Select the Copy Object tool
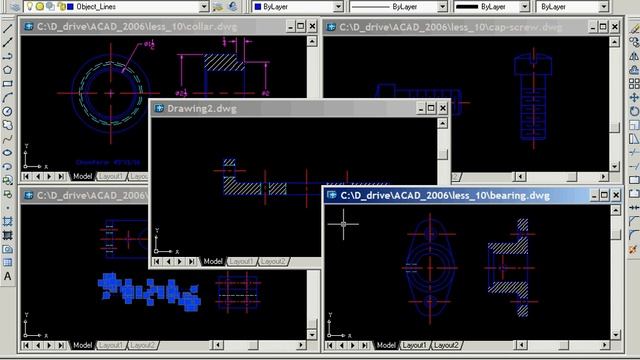The height and width of the screenshot is (360, 640). pos(634,42)
